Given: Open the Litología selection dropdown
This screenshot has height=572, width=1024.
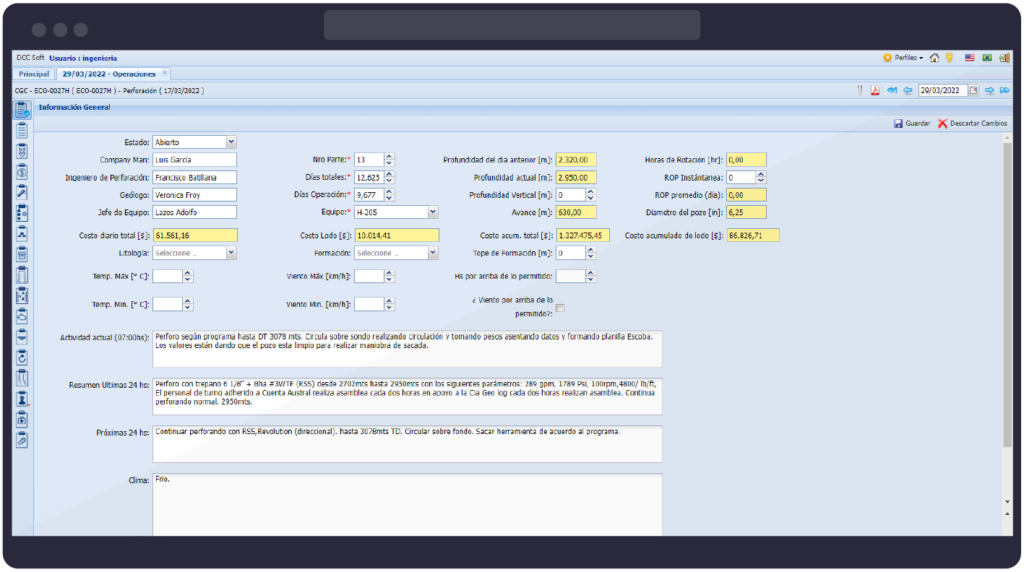Looking at the screenshot, I should (x=231, y=253).
